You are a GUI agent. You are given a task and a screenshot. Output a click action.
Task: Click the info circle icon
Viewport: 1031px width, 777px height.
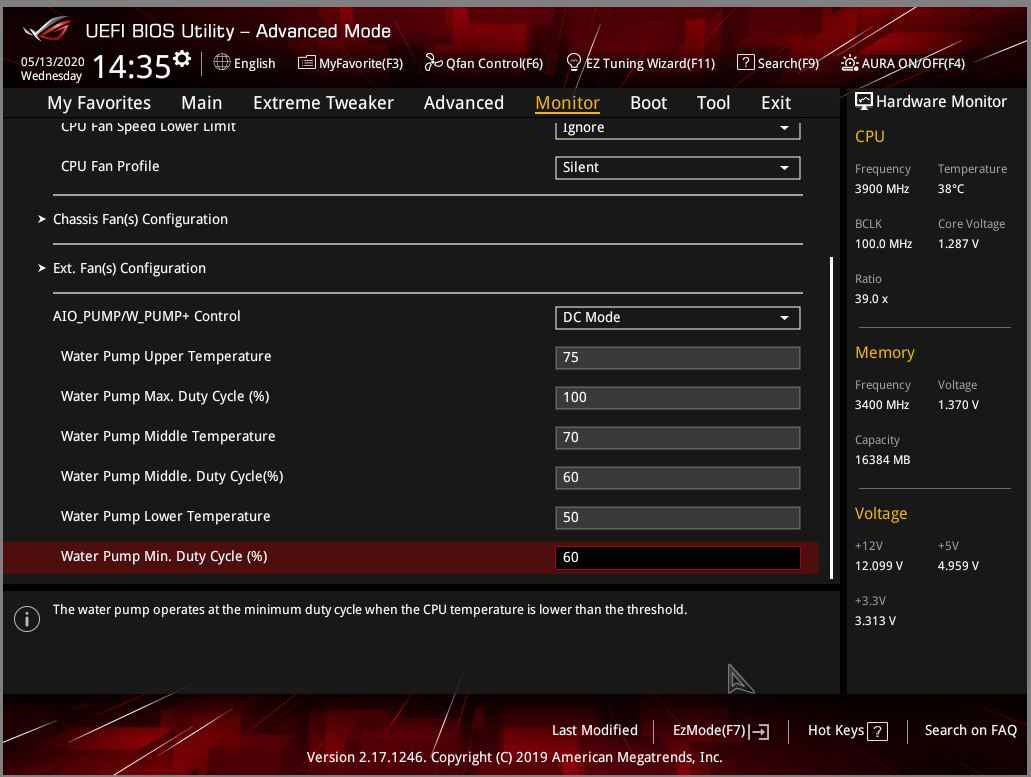27,619
